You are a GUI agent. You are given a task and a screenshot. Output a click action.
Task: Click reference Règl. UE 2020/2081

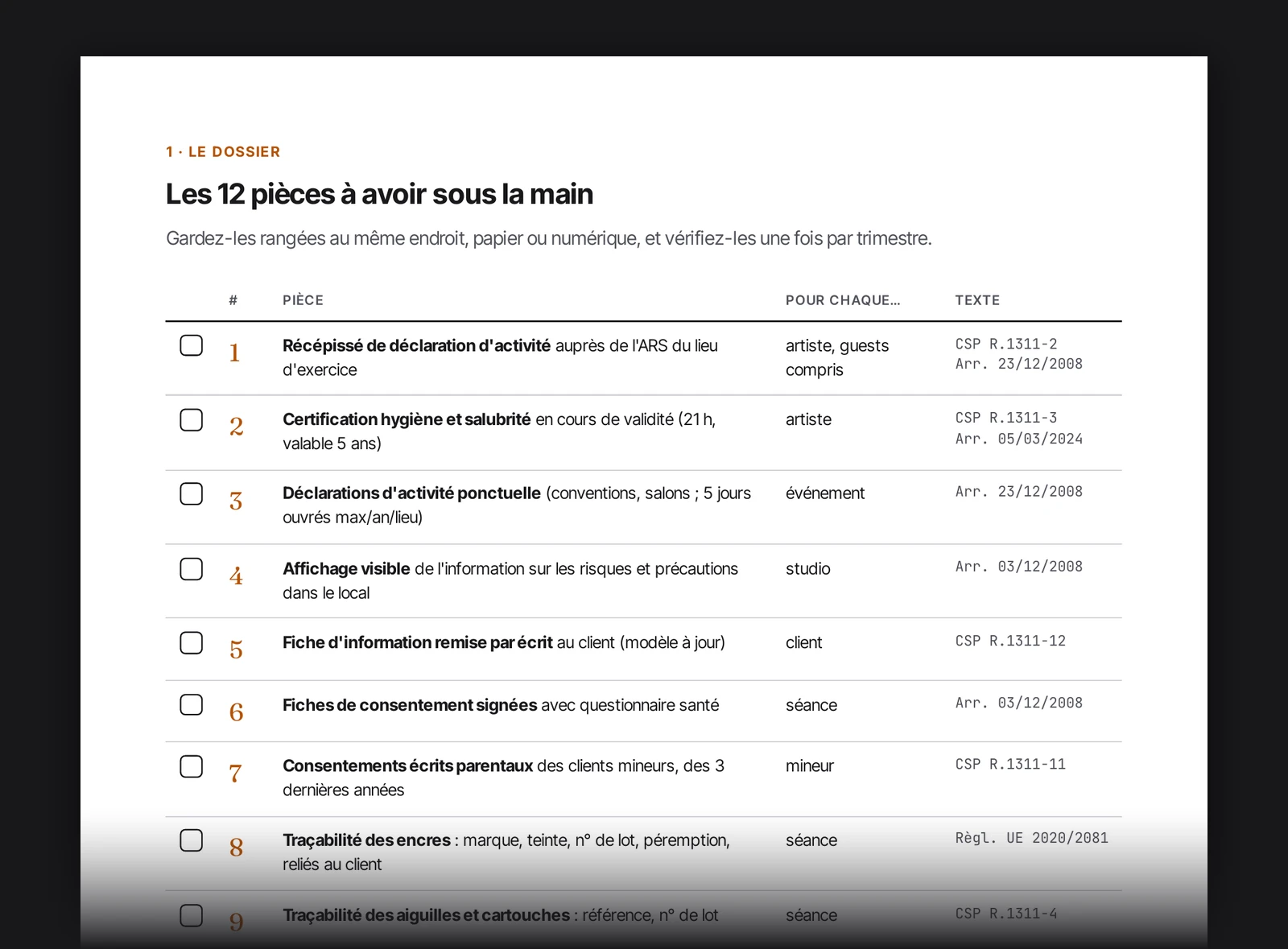point(1032,838)
